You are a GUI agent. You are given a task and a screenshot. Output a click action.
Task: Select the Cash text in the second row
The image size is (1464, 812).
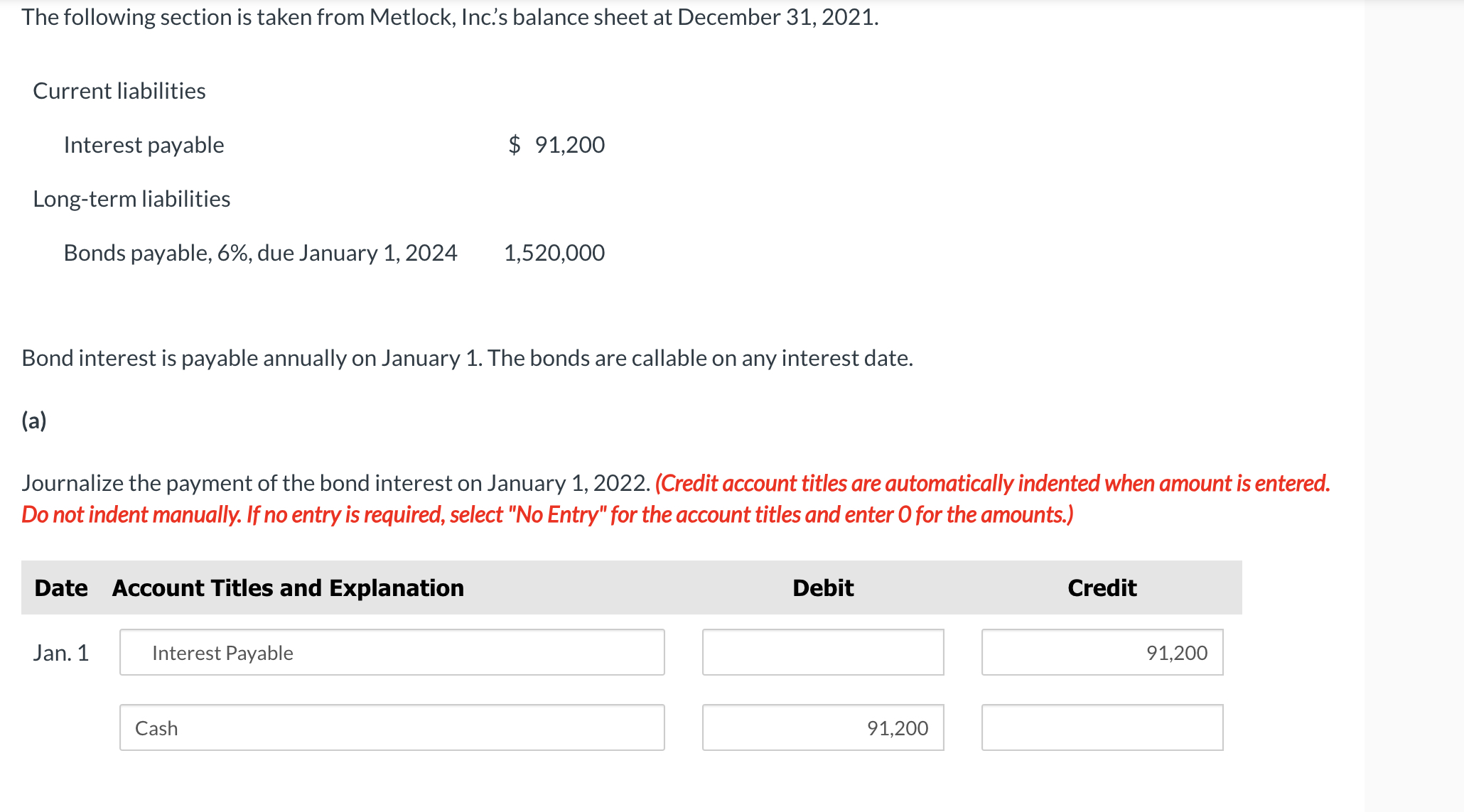pyautogui.click(x=156, y=727)
